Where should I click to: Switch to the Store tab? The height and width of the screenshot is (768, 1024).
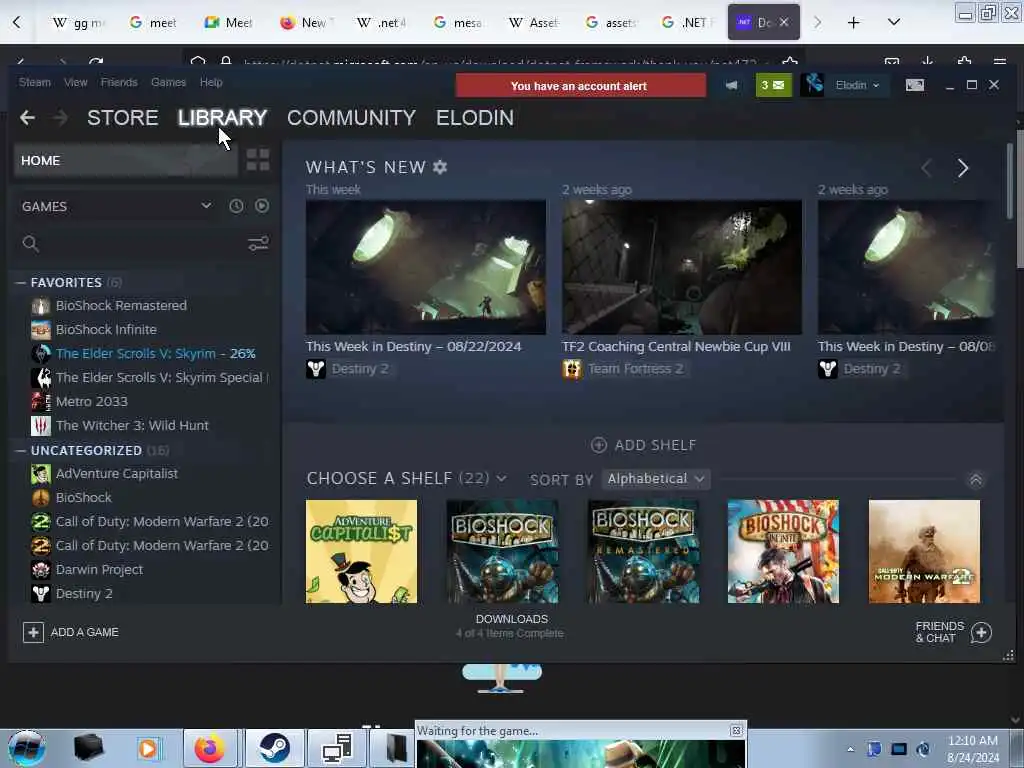pos(123,118)
